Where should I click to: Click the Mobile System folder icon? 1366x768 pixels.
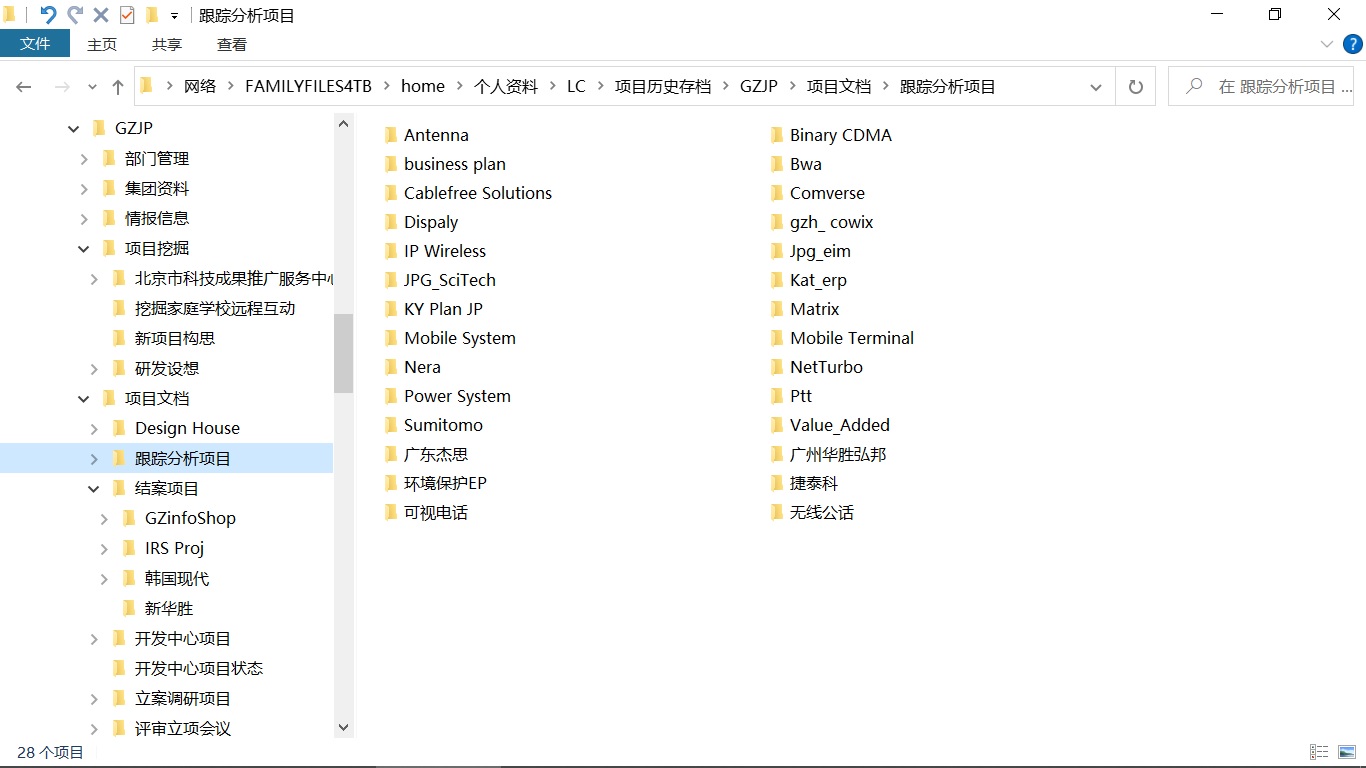(391, 338)
